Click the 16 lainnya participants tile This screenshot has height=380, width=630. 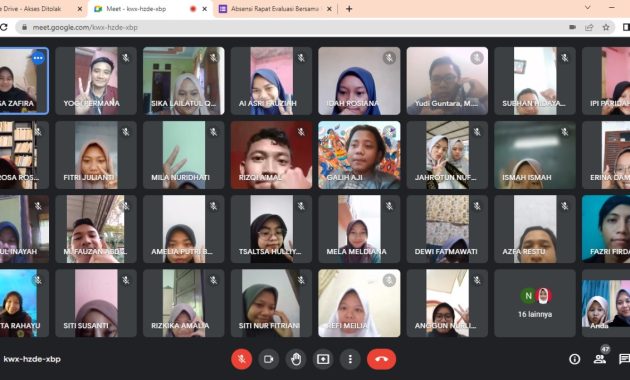click(x=535, y=303)
